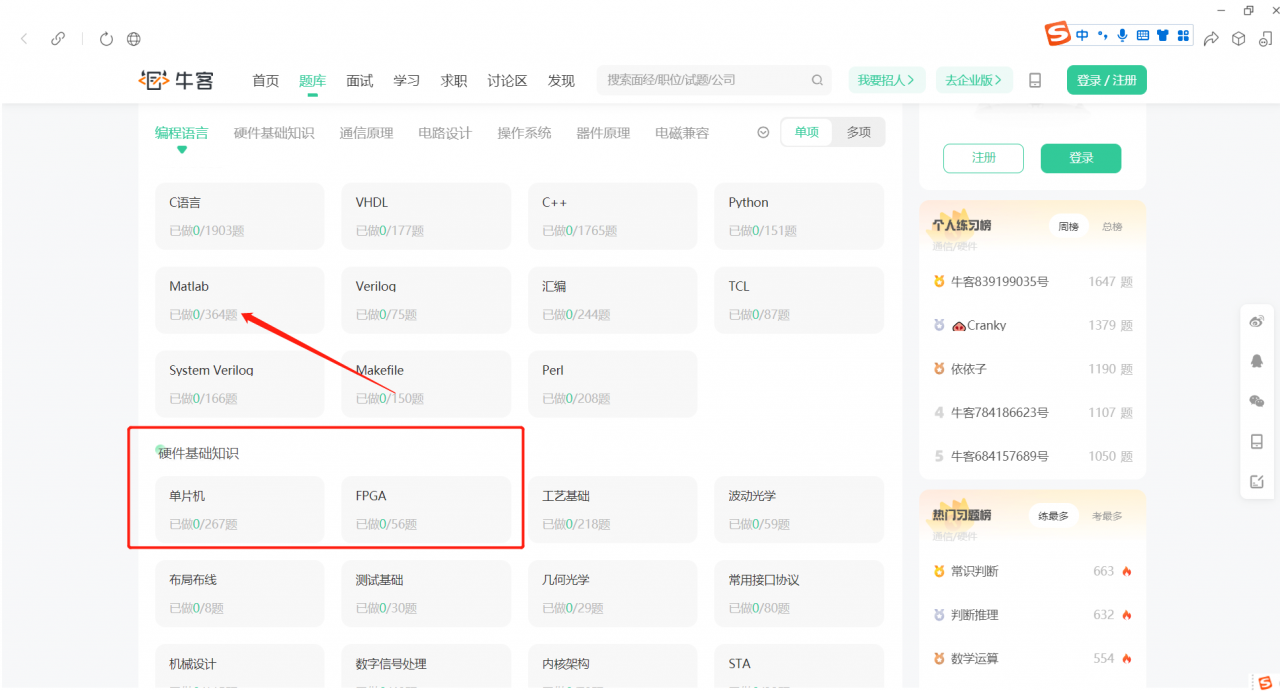Open the C语言 question card
Image resolution: width=1280 pixels, height=691 pixels.
tap(240, 216)
